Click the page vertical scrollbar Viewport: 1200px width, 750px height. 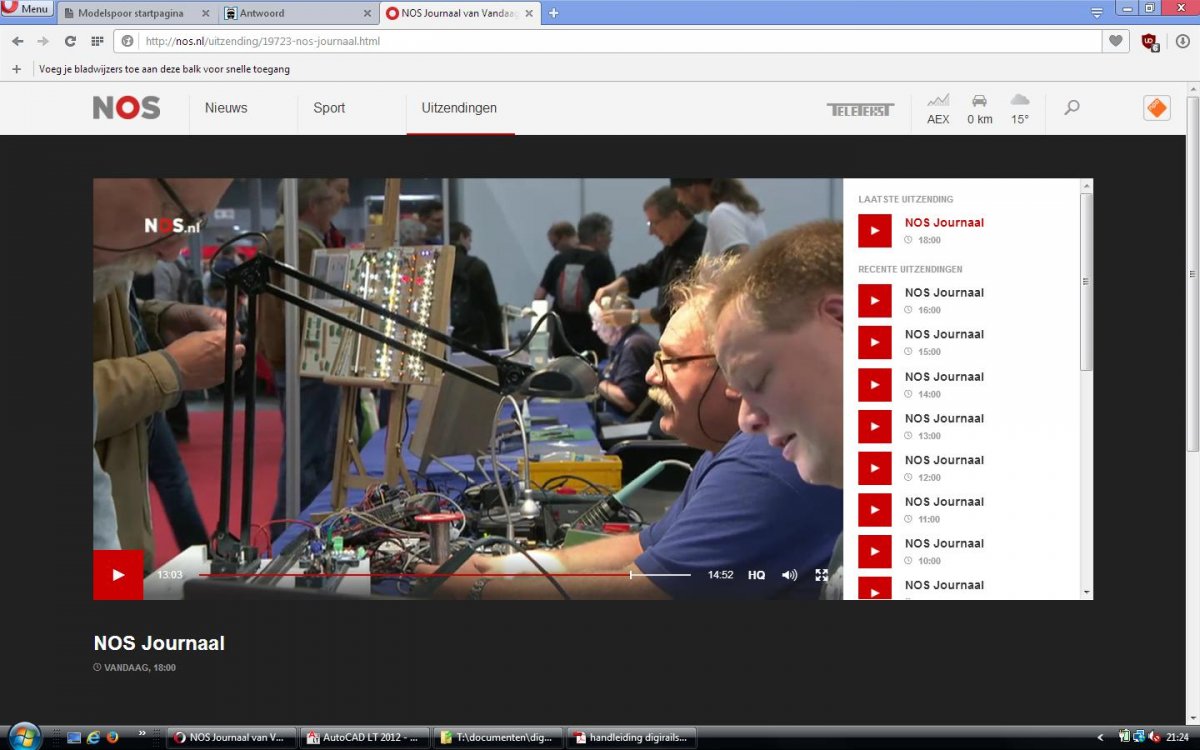click(x=1192, y=274)
